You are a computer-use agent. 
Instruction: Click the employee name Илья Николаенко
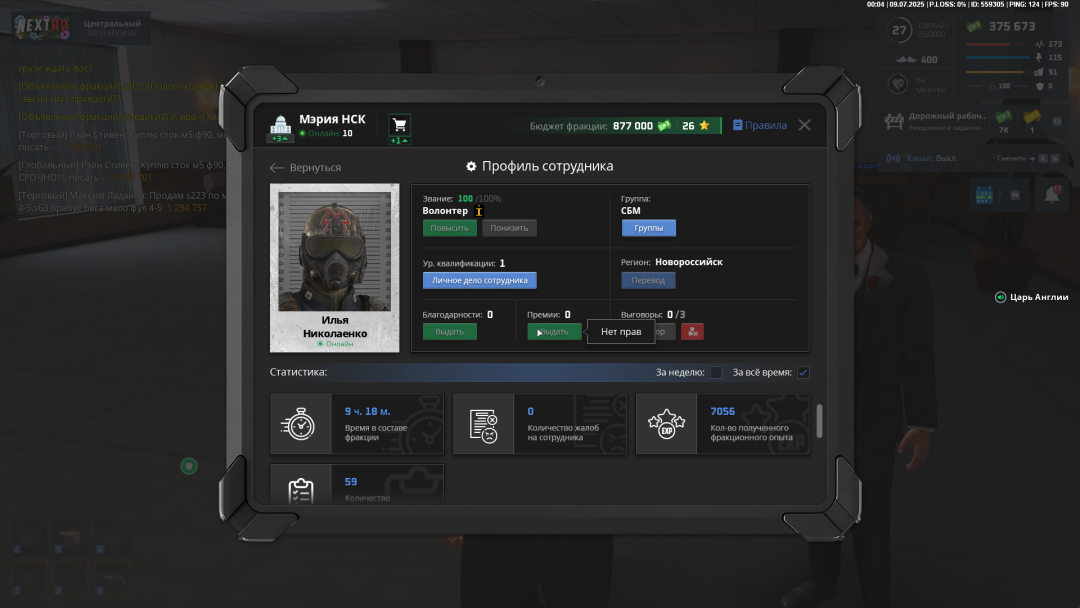(335, 326)
